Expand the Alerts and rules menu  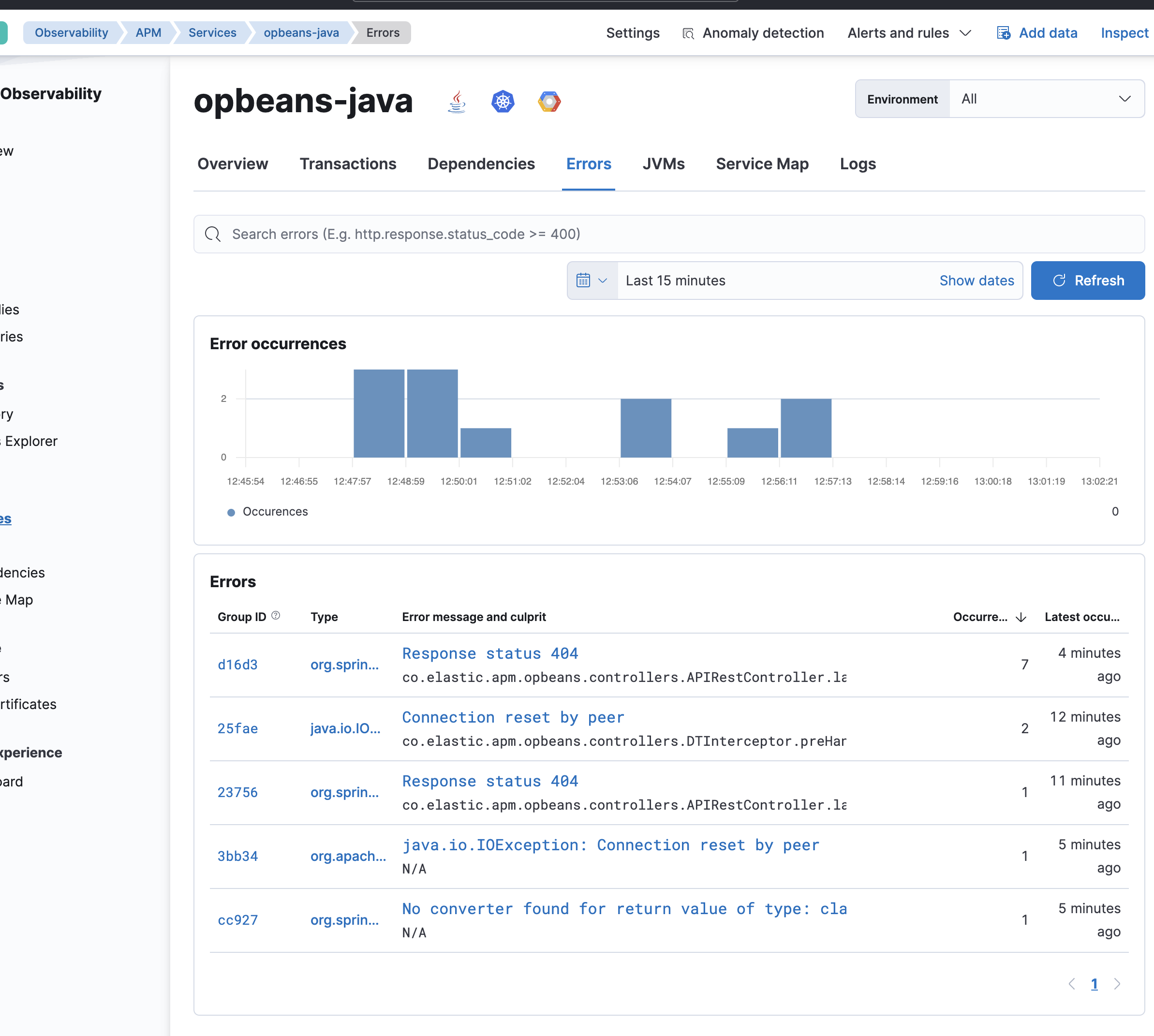909,32
